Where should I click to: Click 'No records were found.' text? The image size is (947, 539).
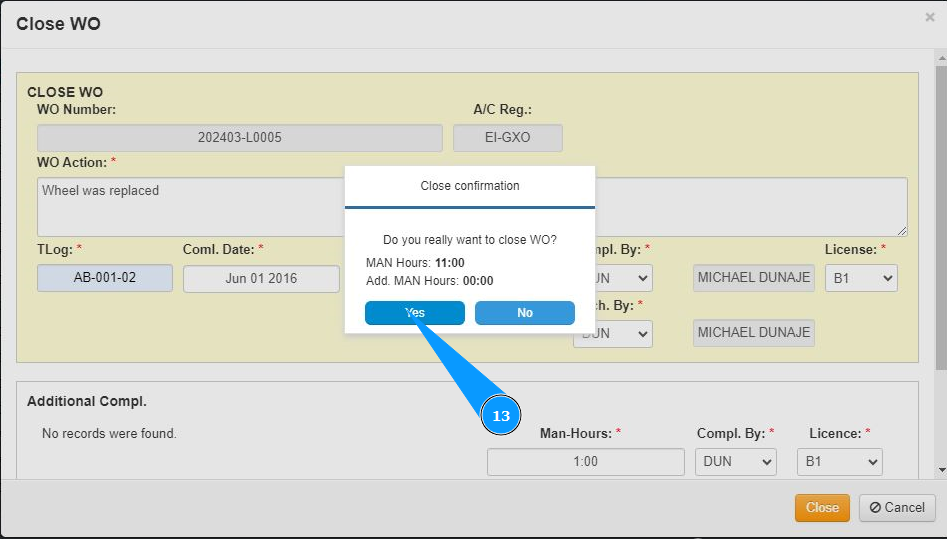point(109,434)
